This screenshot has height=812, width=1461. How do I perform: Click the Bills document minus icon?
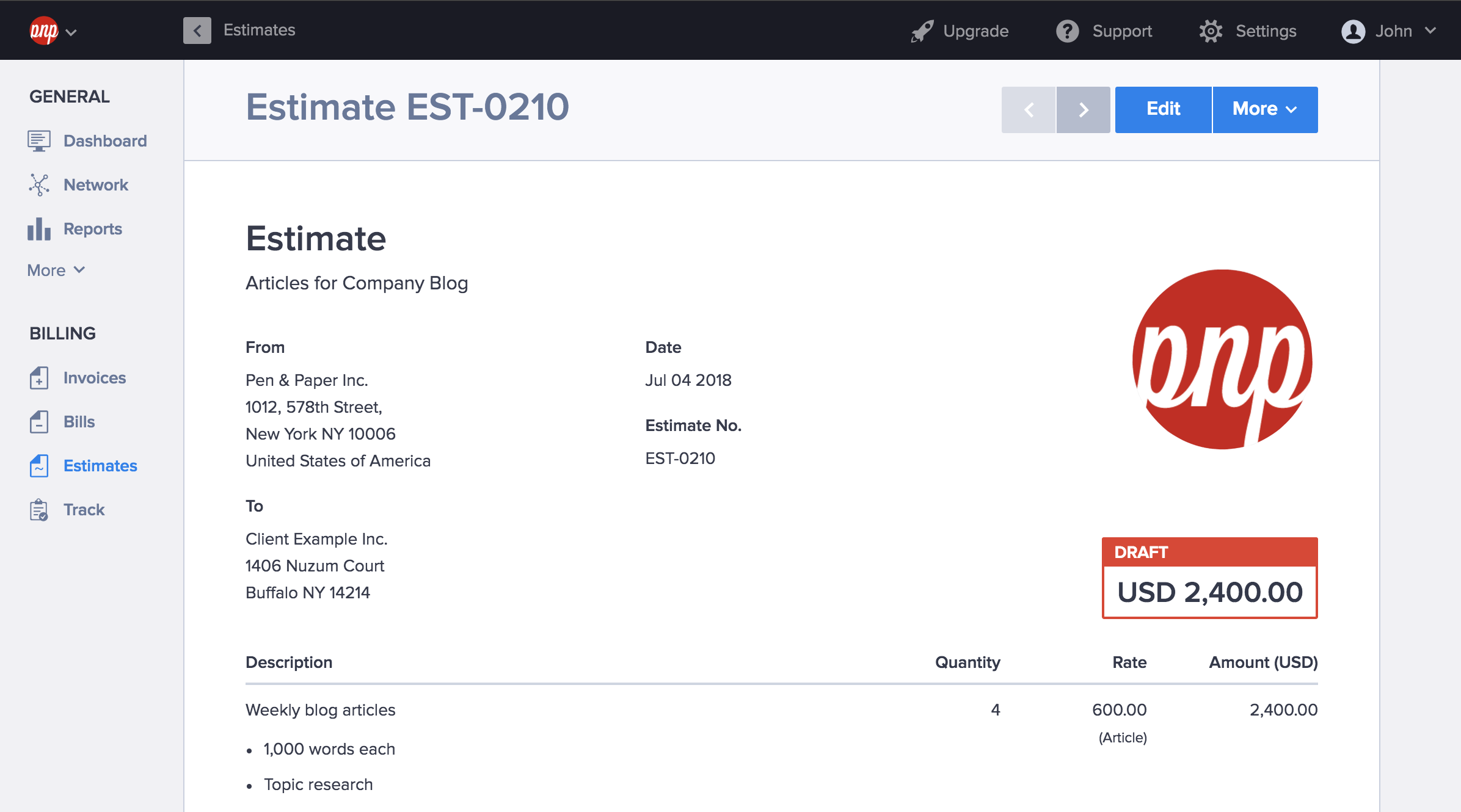tap(38, 422)
